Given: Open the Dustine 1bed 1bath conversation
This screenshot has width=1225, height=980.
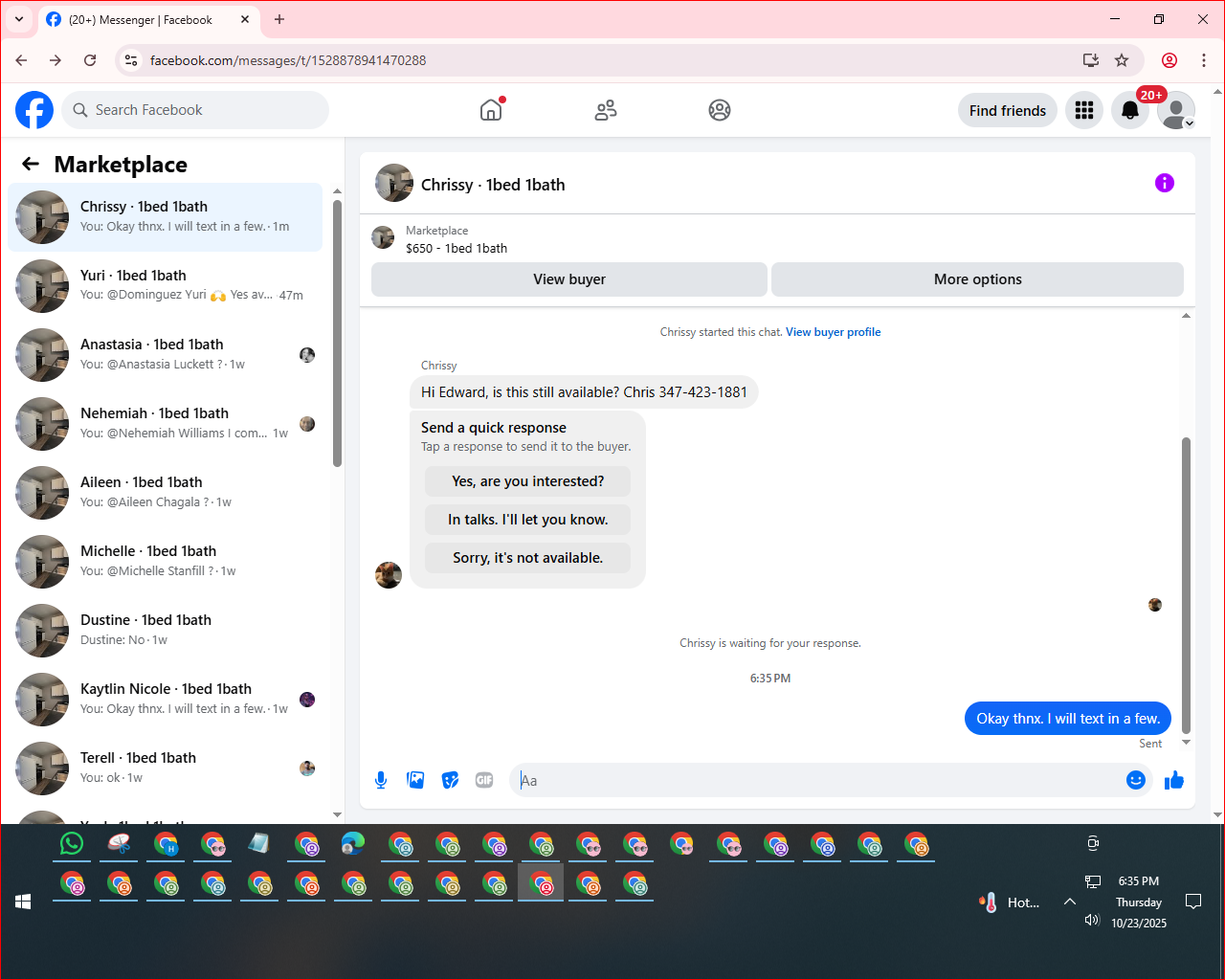Looking at the screenshot, I should (166, 631).
